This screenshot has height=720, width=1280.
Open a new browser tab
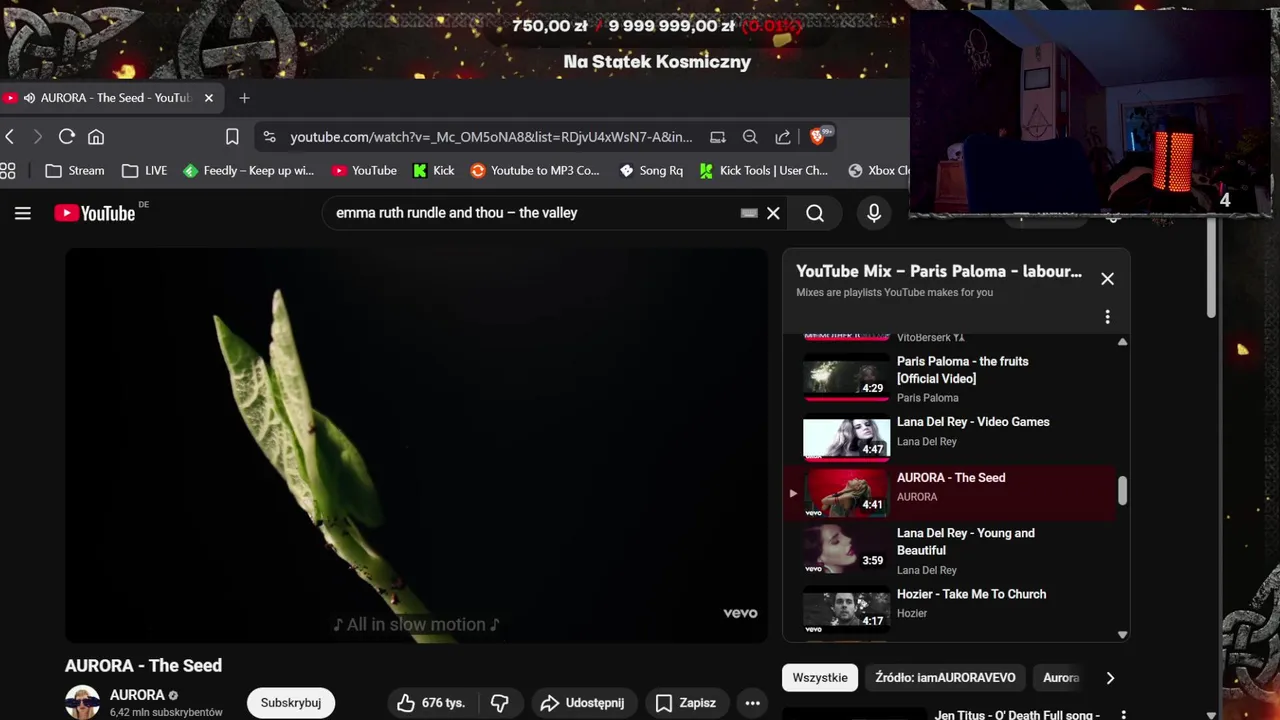244,98
